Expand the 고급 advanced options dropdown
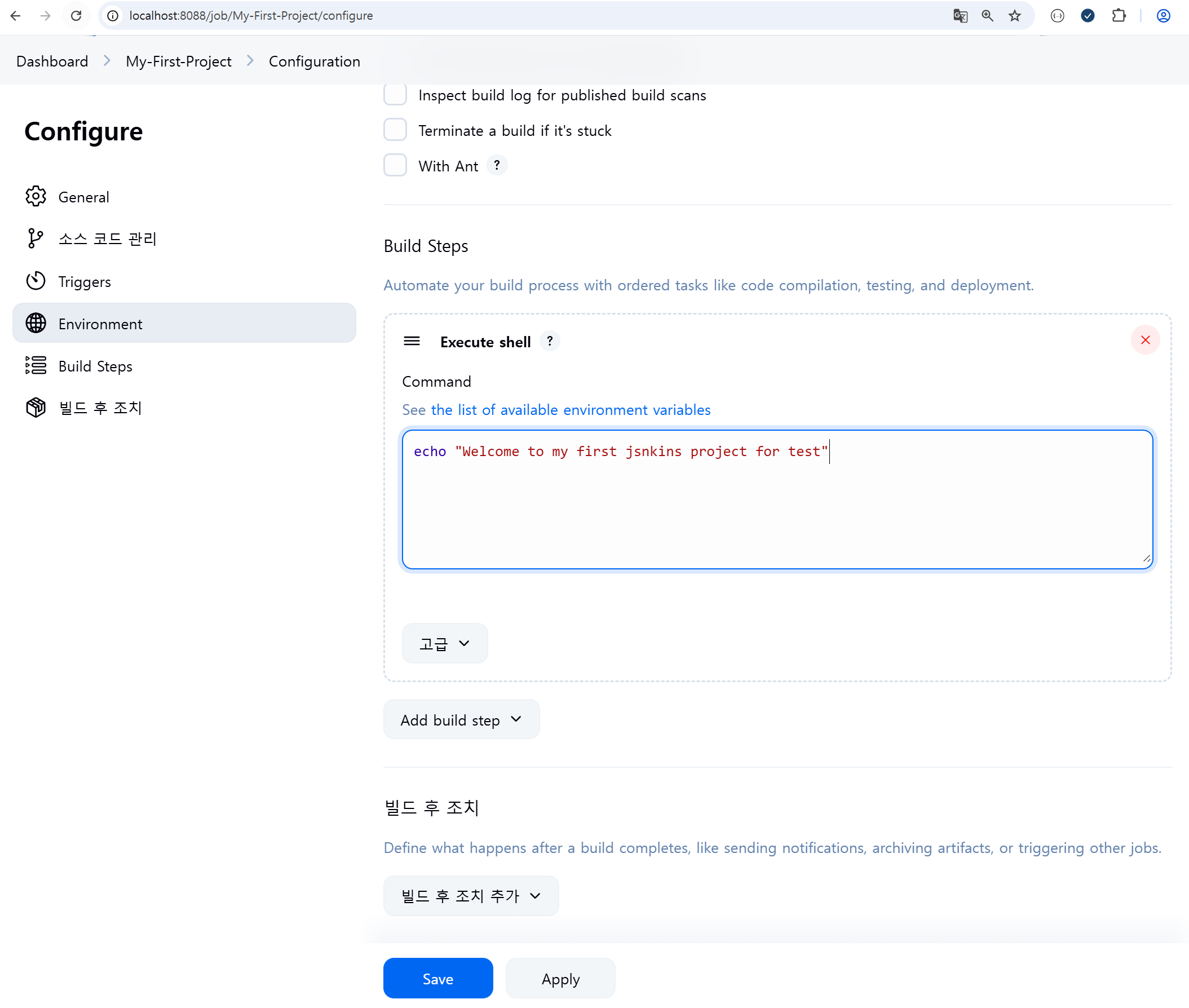Image resolution: width=1189 pixels, height=1008 pixels. [x=444, y=643]
